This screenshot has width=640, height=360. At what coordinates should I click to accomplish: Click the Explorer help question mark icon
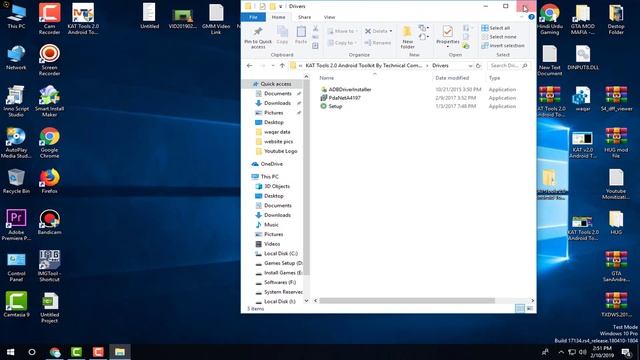click(x=531, y=17)
